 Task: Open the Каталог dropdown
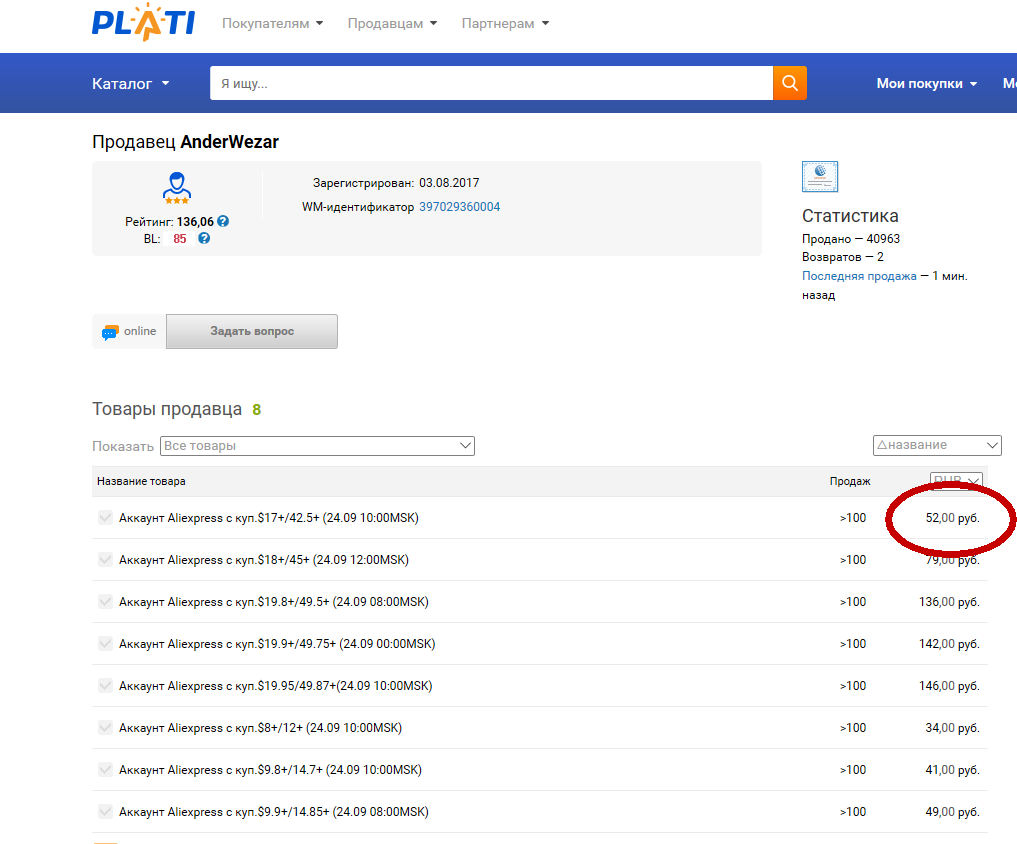point(130,84)
